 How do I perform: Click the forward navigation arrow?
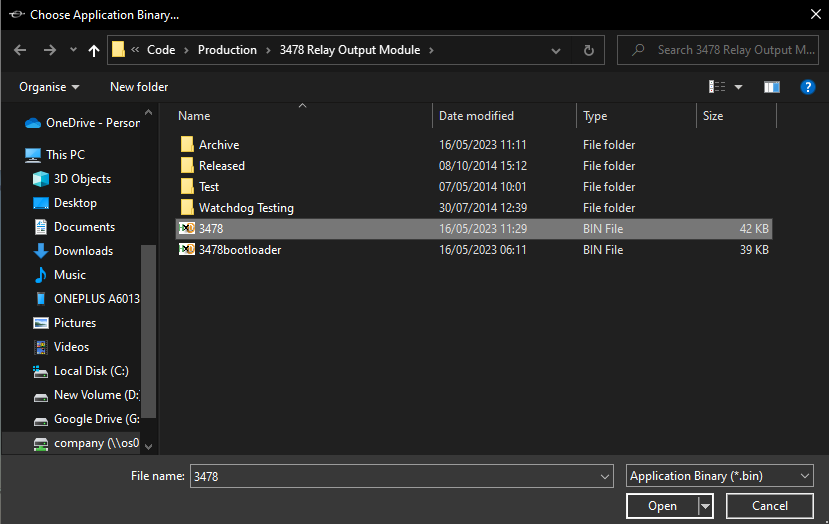50,50
